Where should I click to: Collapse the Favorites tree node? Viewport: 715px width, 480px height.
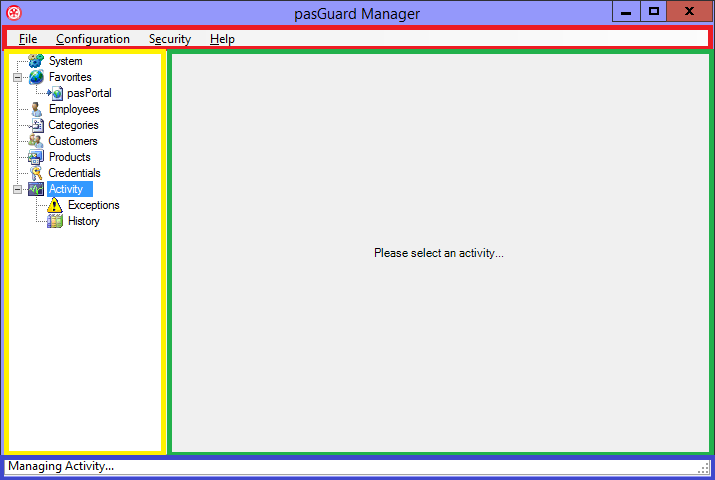(17, 77)
